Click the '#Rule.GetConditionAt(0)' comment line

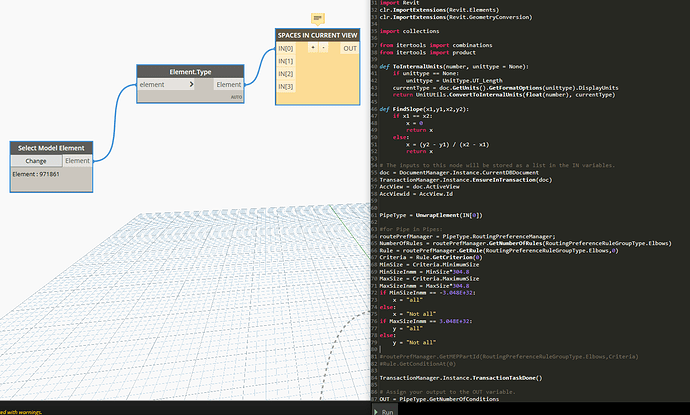pos(418,364)
